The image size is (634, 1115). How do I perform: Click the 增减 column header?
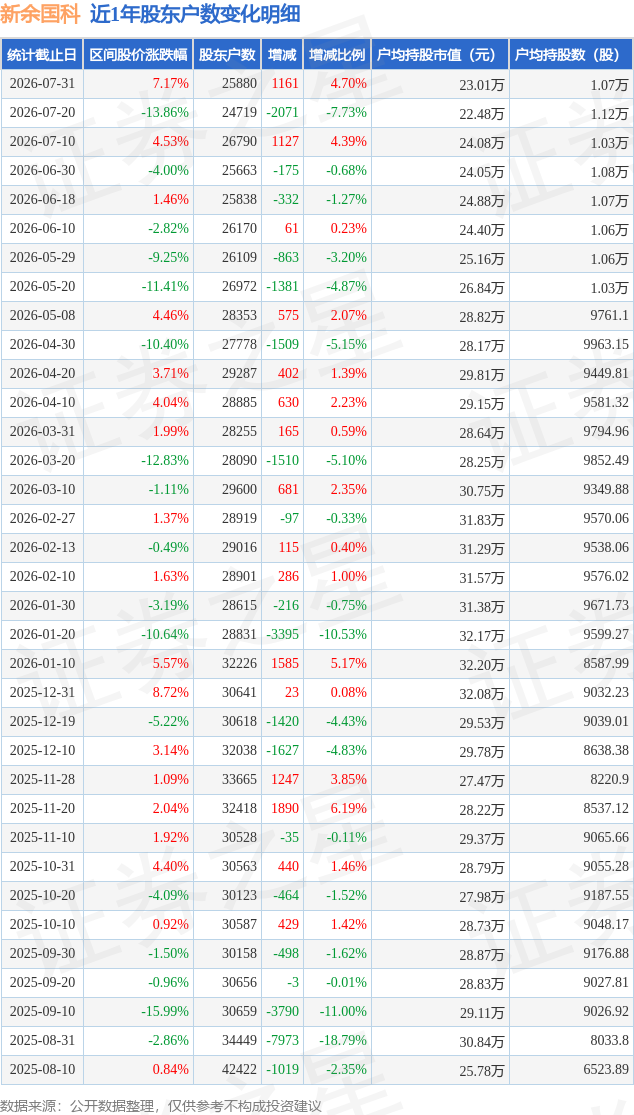tap(282, 55)
